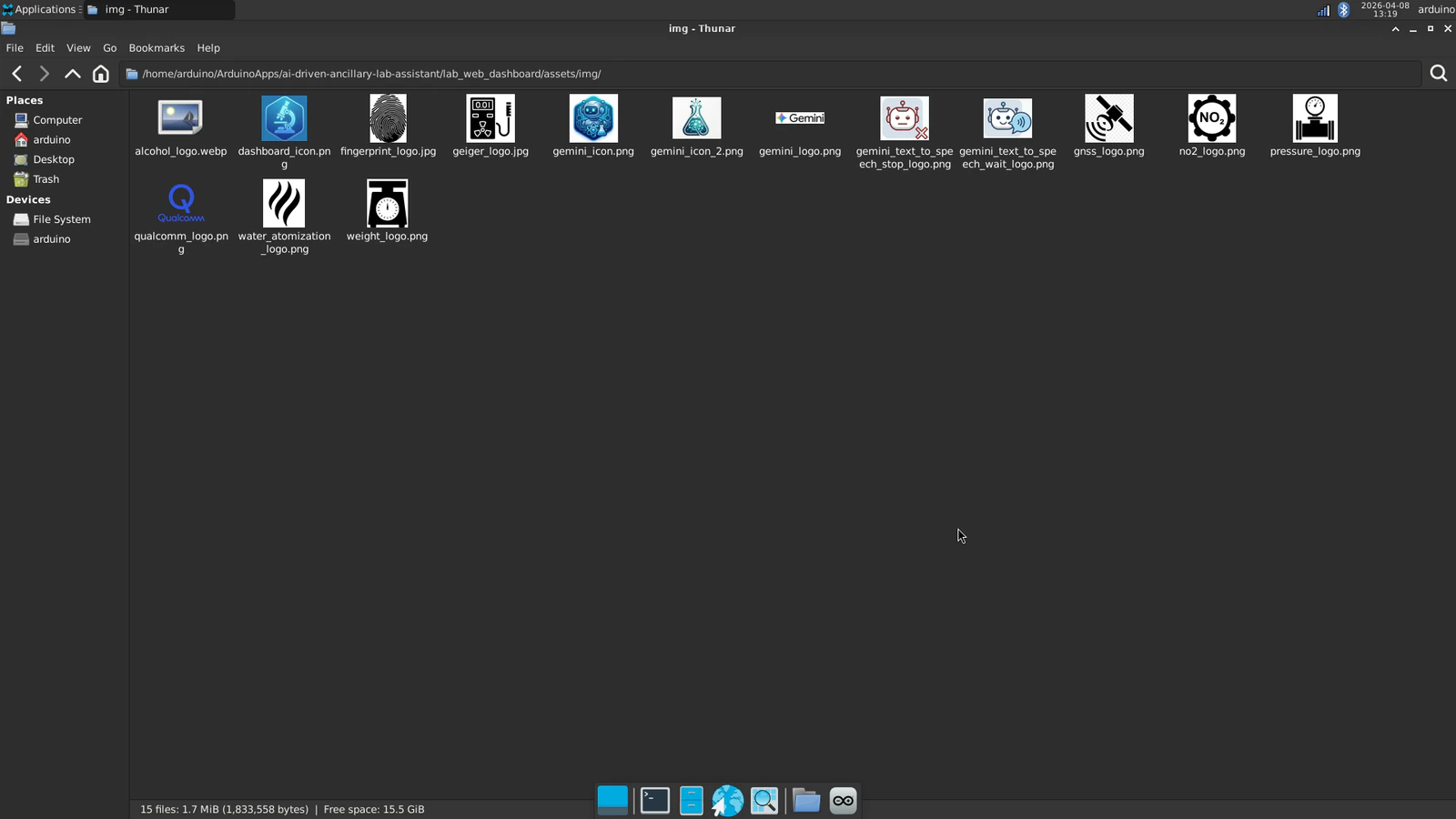This screenshot has height=819, width=1456.
Task: Go forward to the next folder
Action: [x=44, y=74]
